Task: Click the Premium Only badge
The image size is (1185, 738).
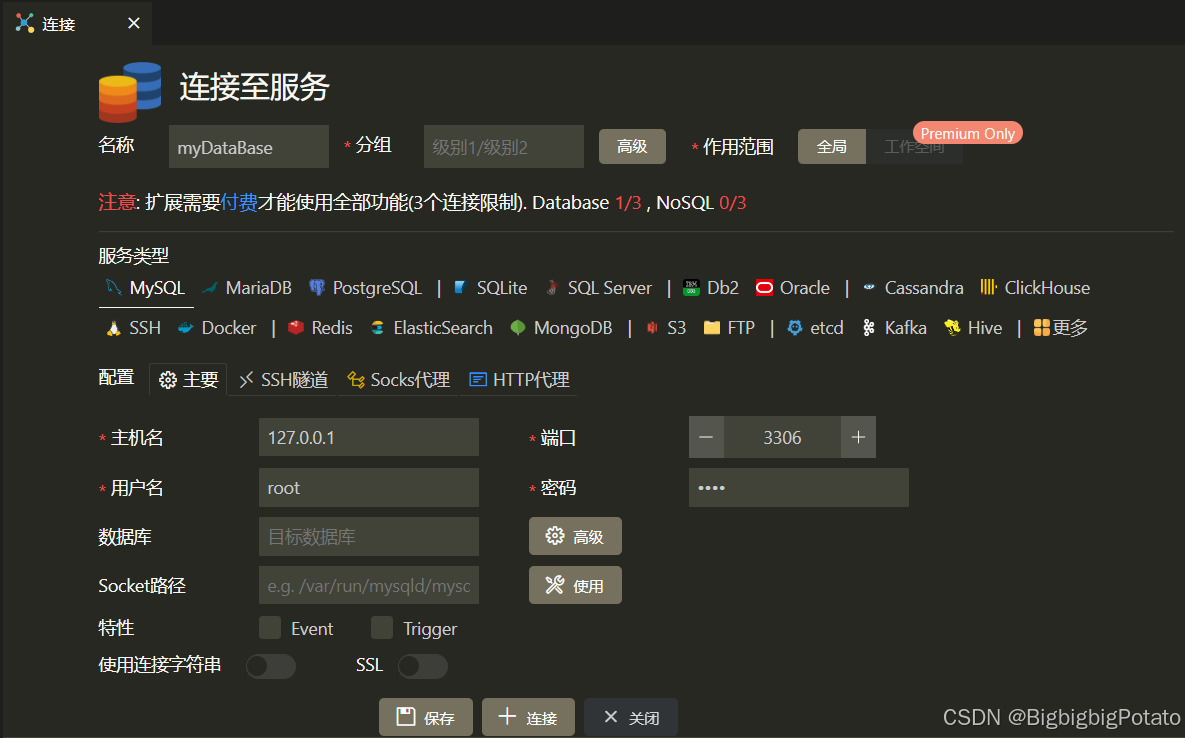Action: click(x=967, y=133)
